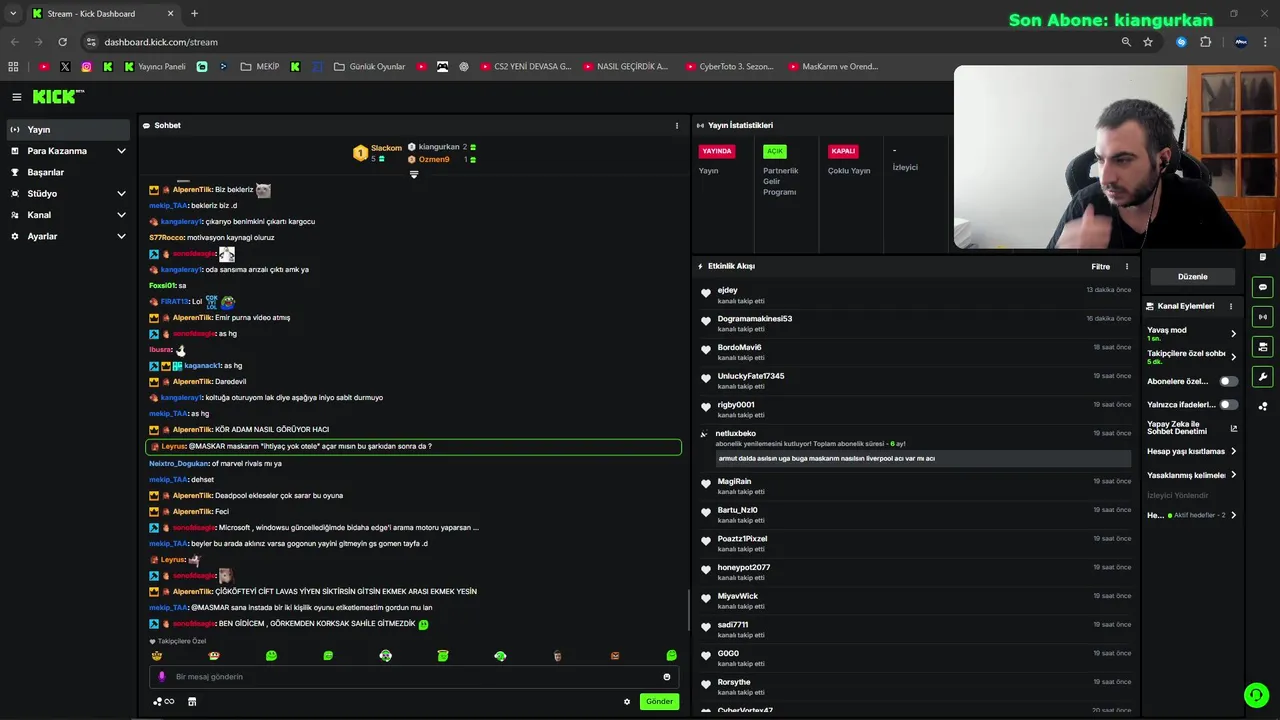Open CyberToto 3. Sezon bookmark
Viewport: 1280px width, 720px height.
point(730,67)
